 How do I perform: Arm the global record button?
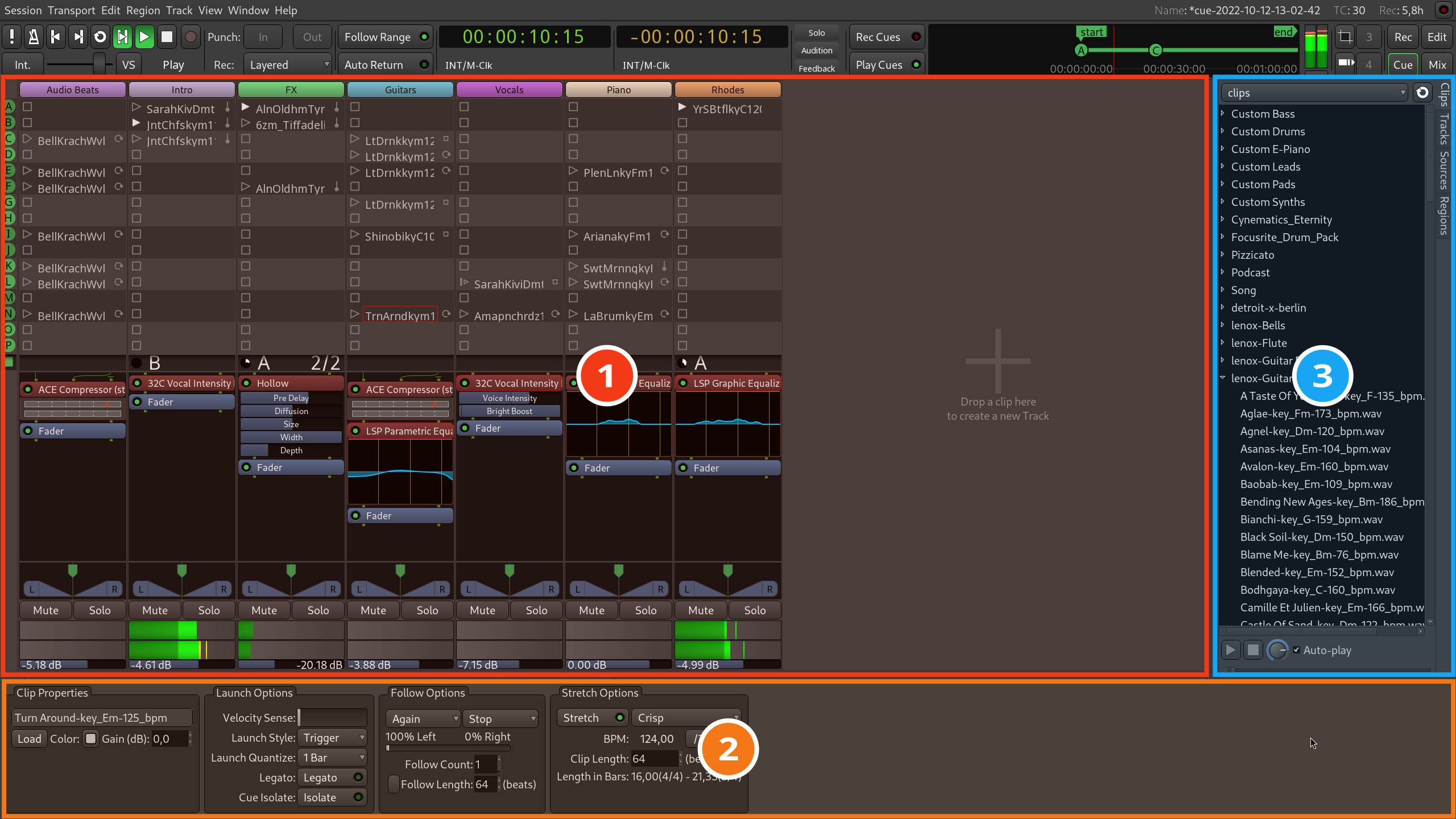(x=191, y=37)
